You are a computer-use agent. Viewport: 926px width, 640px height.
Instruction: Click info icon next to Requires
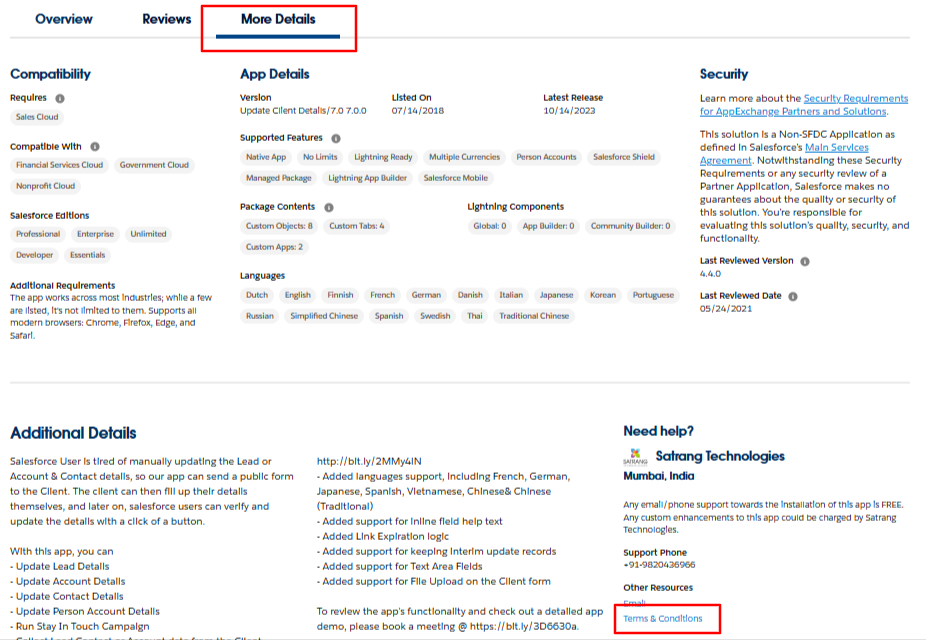point(60,99)
